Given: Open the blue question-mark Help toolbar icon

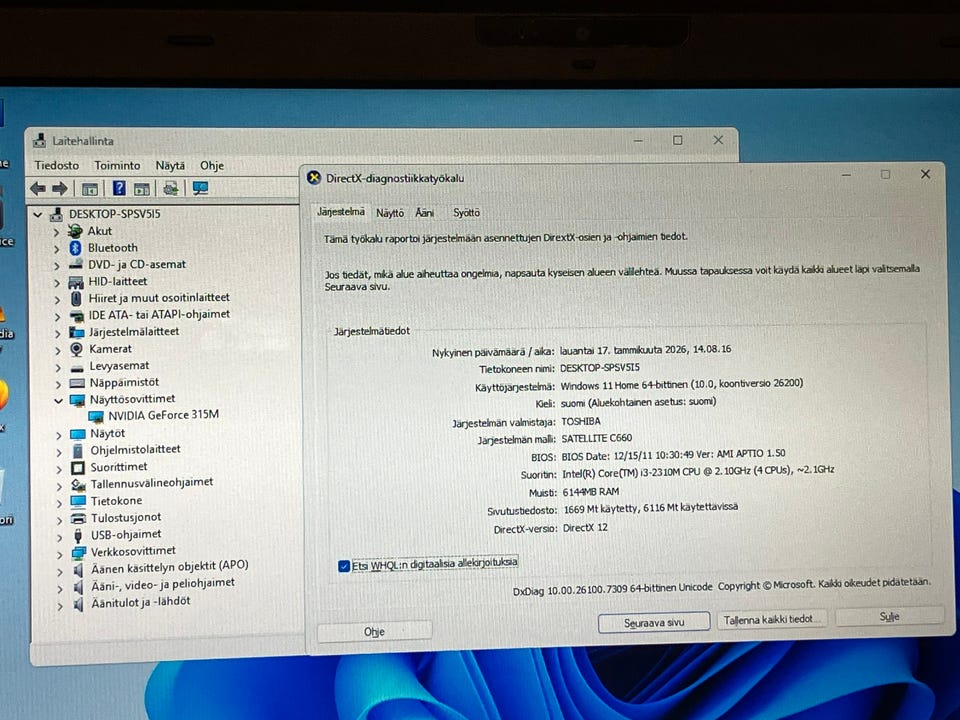Looking at the screenshot, I should 119,189.
